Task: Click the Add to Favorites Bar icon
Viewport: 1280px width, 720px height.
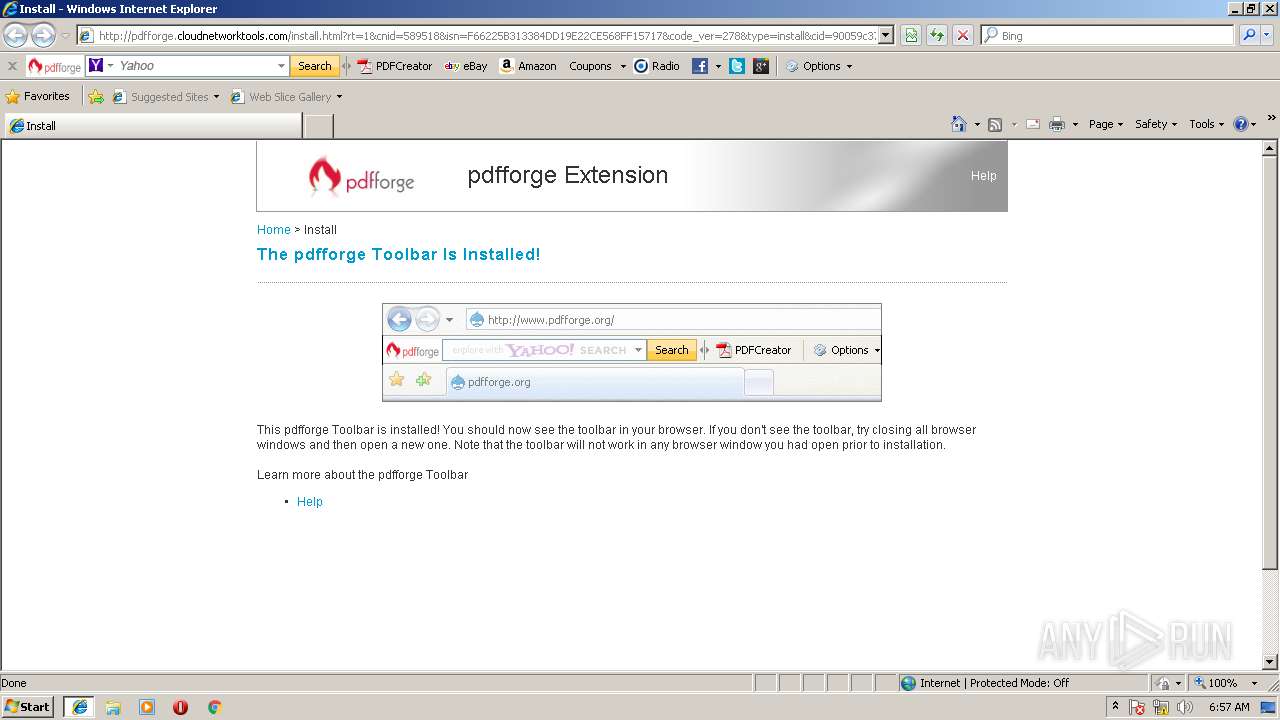Action: tap(96, 97)
